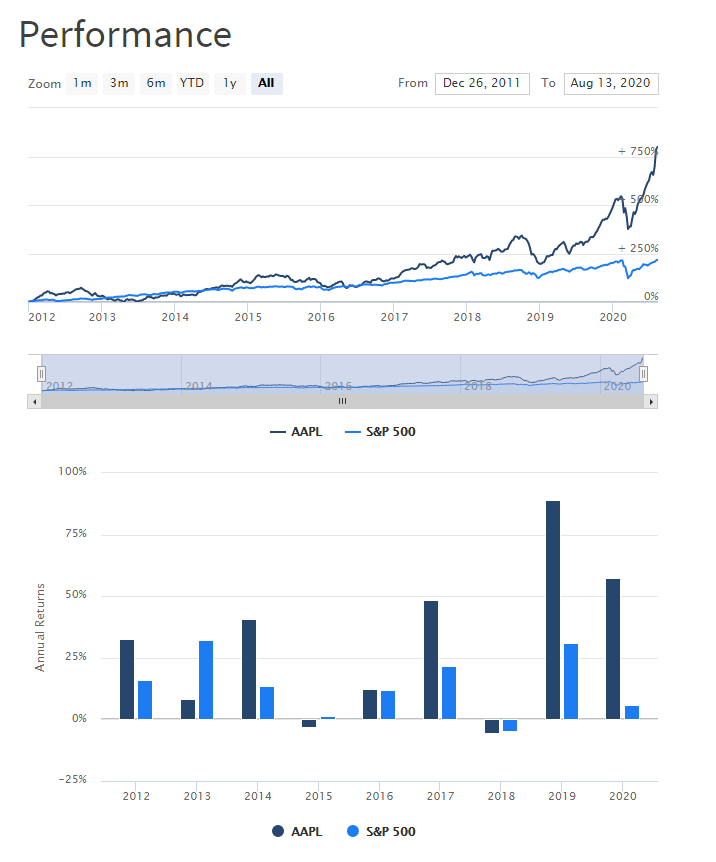Click the 2019 AAPL annual return bar

553,610
